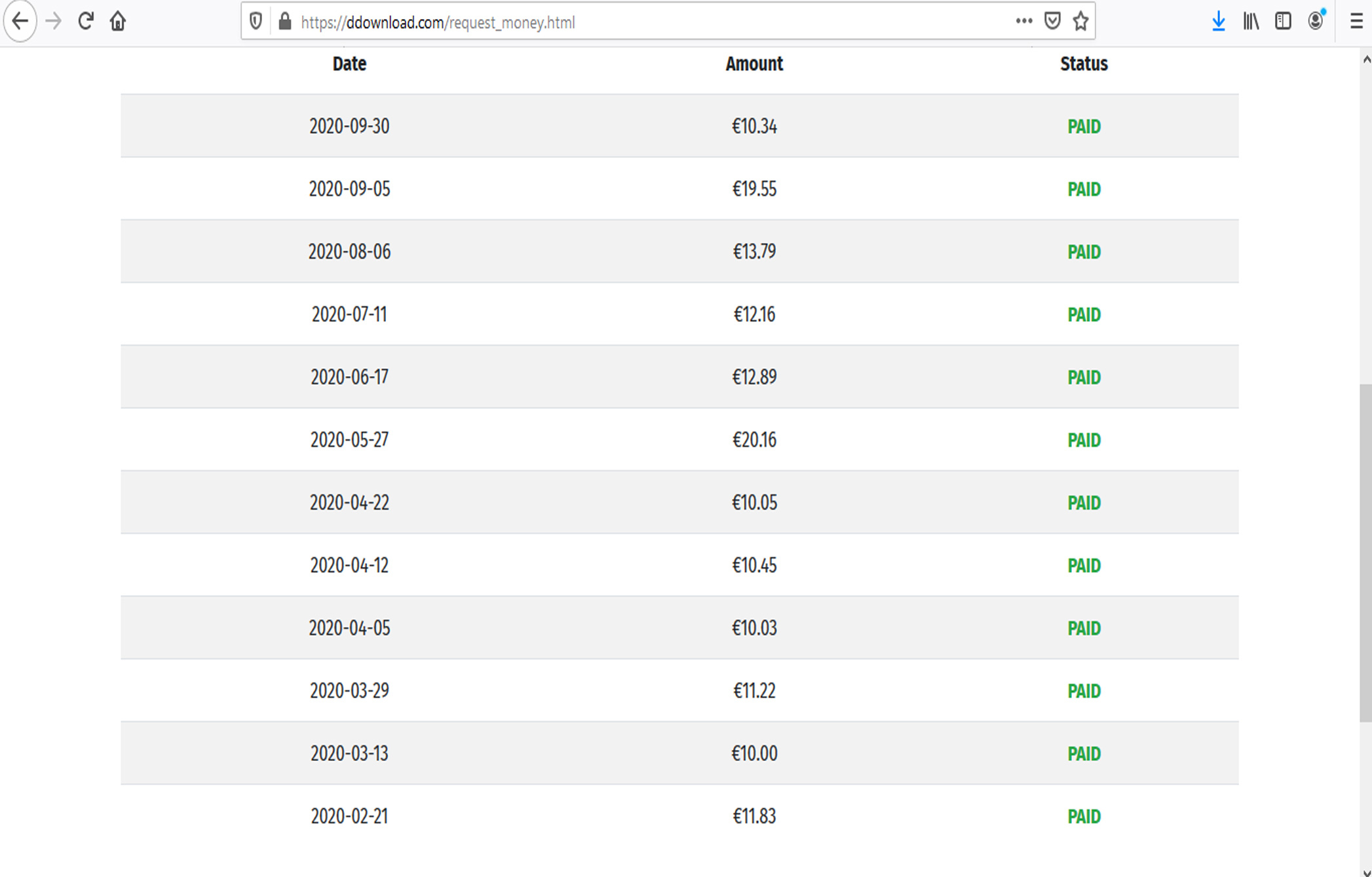1372x877 pixels.
Task: Open the downloads panel
Action: tap(1219, 22)
